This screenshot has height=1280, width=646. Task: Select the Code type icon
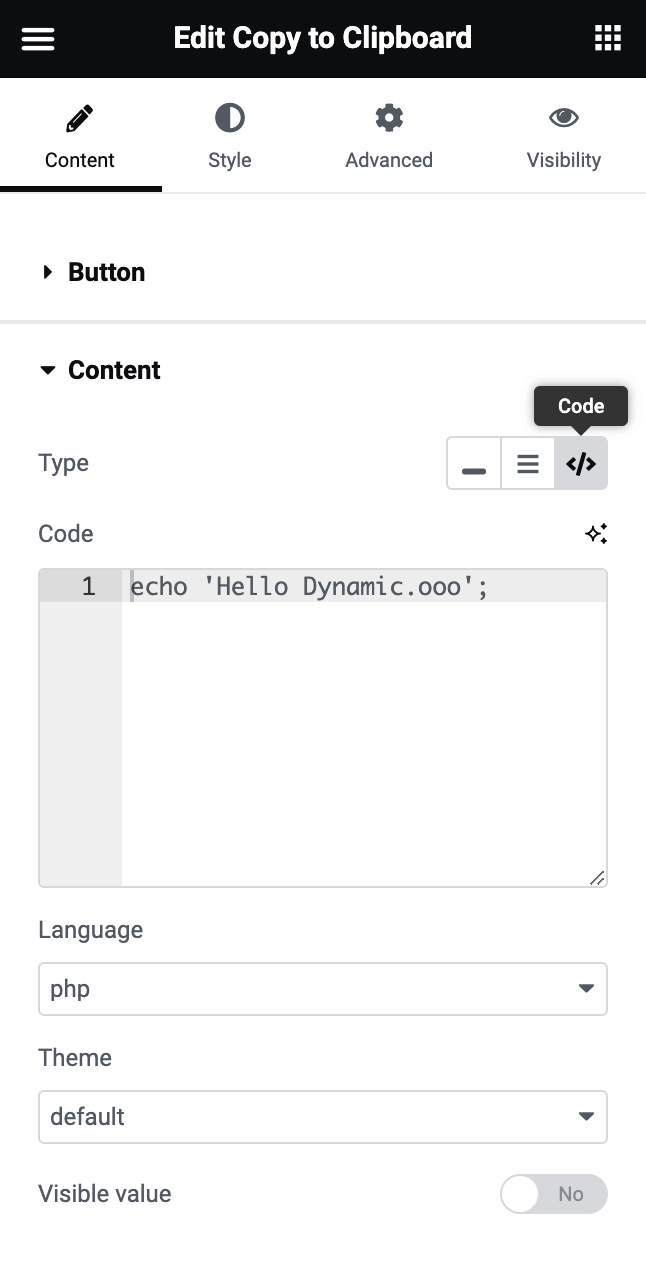pyautogui.click(x=580, y=463)
